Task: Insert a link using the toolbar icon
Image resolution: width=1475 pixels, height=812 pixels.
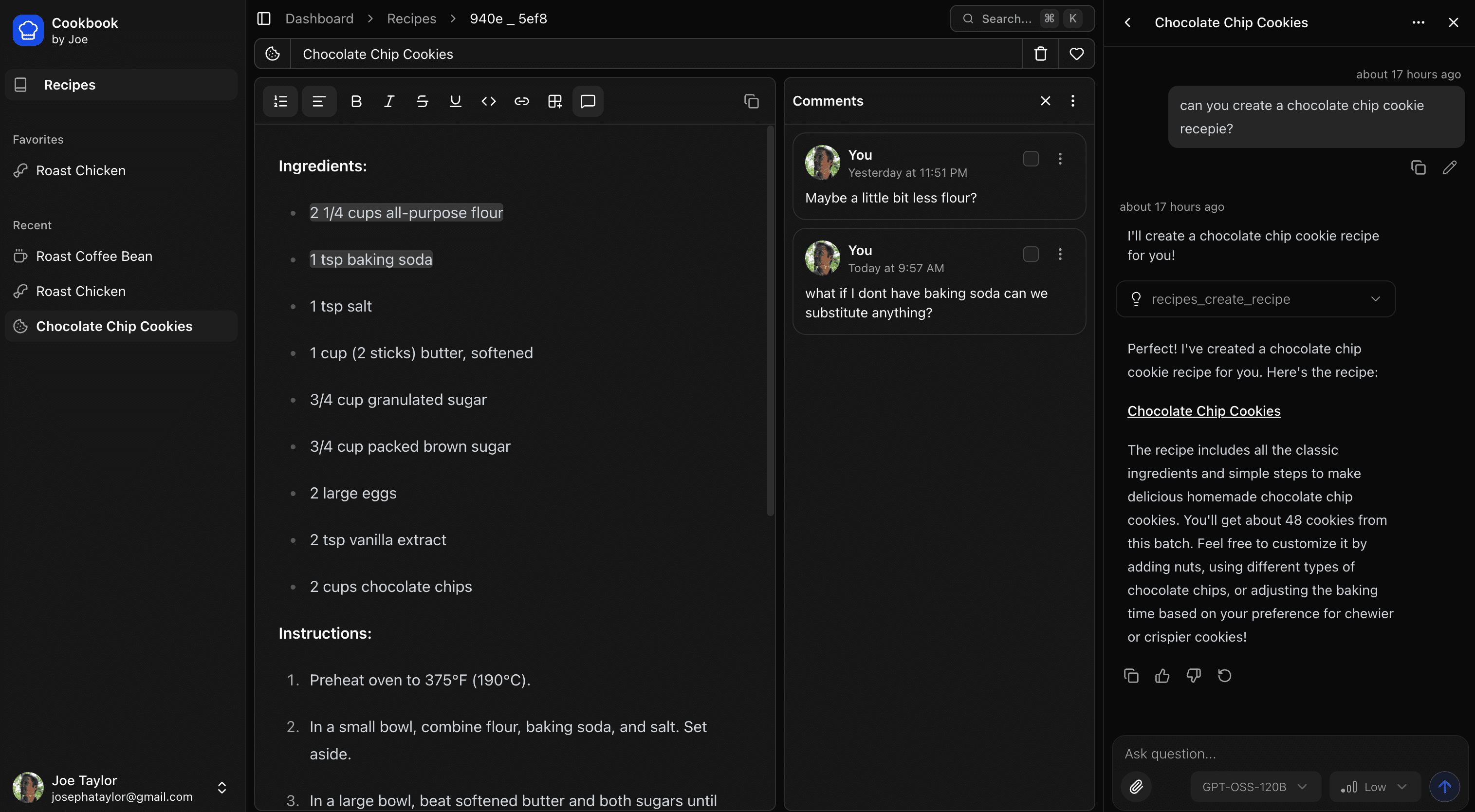Action: coord(522,101)
